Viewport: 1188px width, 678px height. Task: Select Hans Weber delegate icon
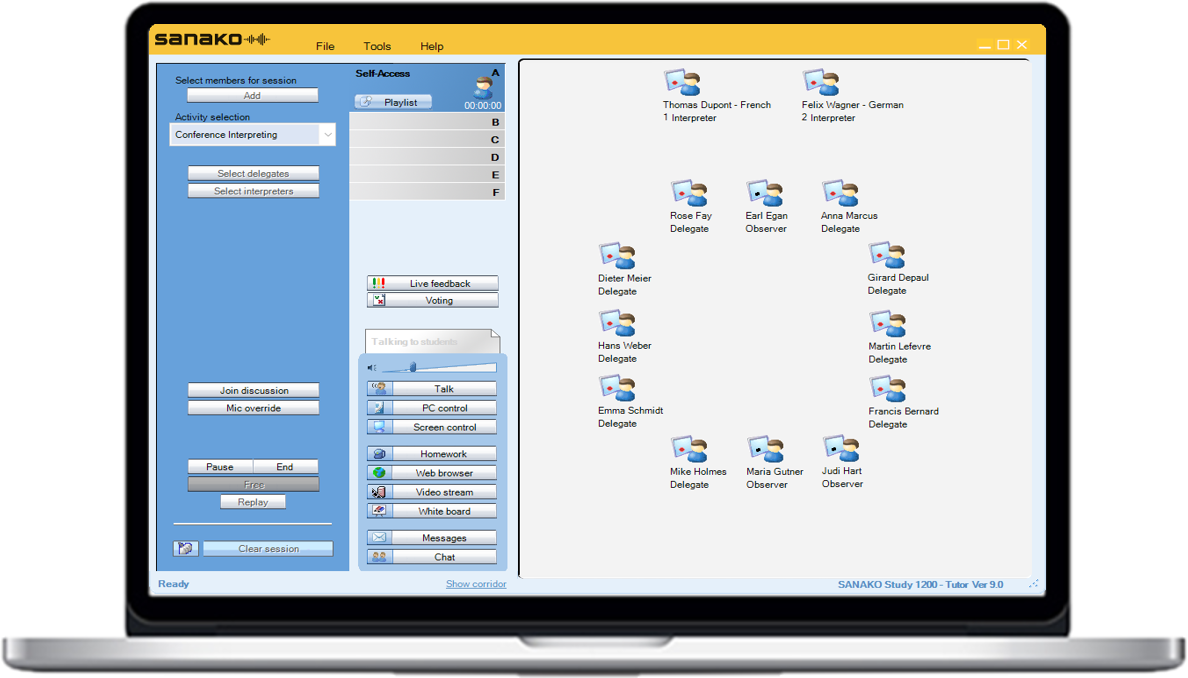coord(617,324)
